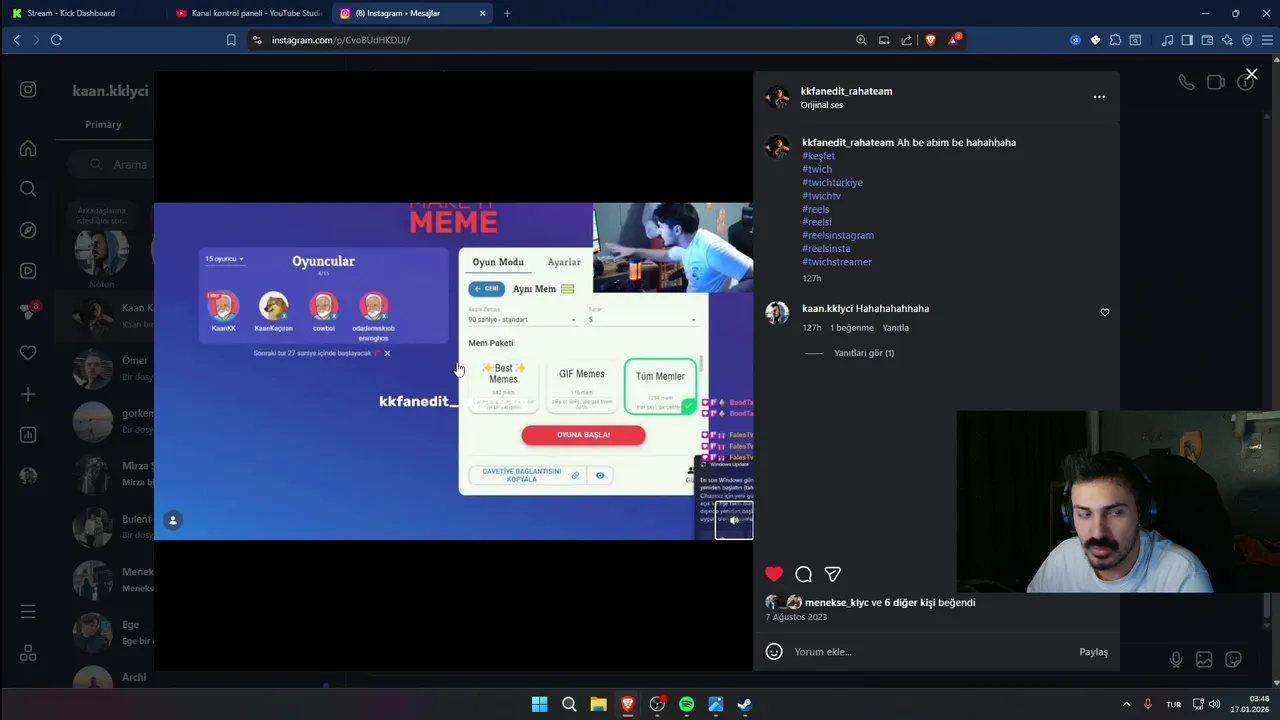This screenshot has width=1280, height=720.
Task: Open the emoji picker in comment box
Action: point(773,652)
